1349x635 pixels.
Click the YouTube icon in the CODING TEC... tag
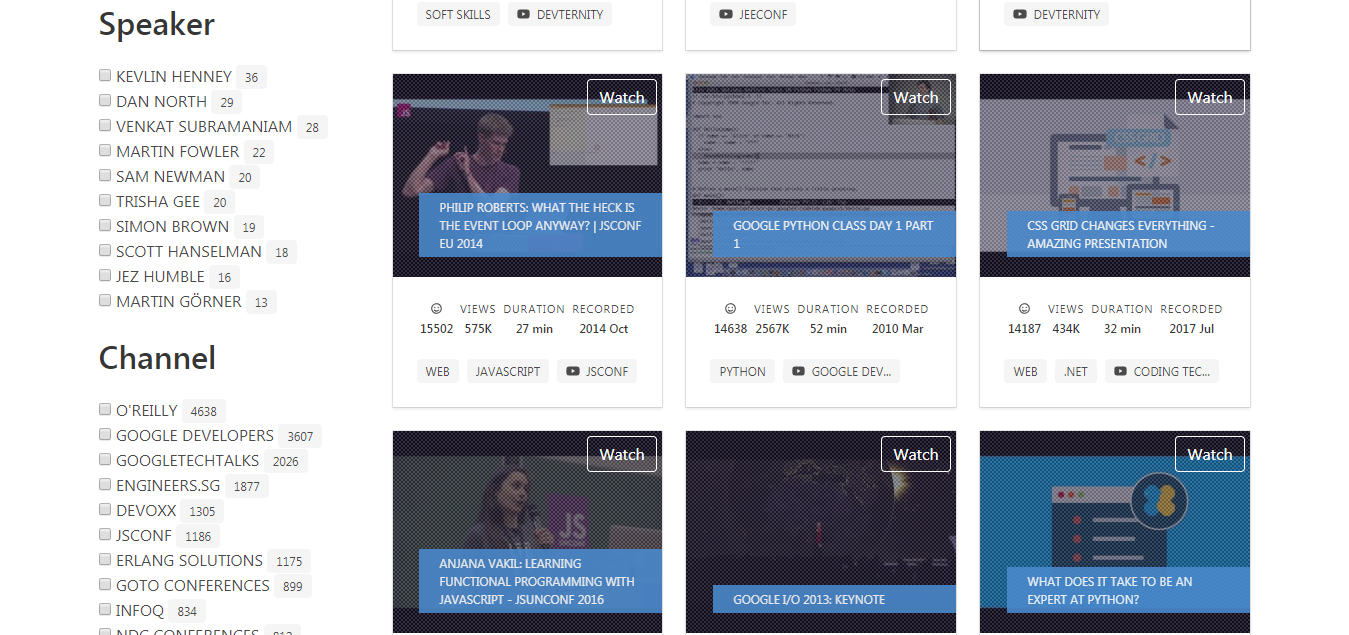(x=1120, y=371)
